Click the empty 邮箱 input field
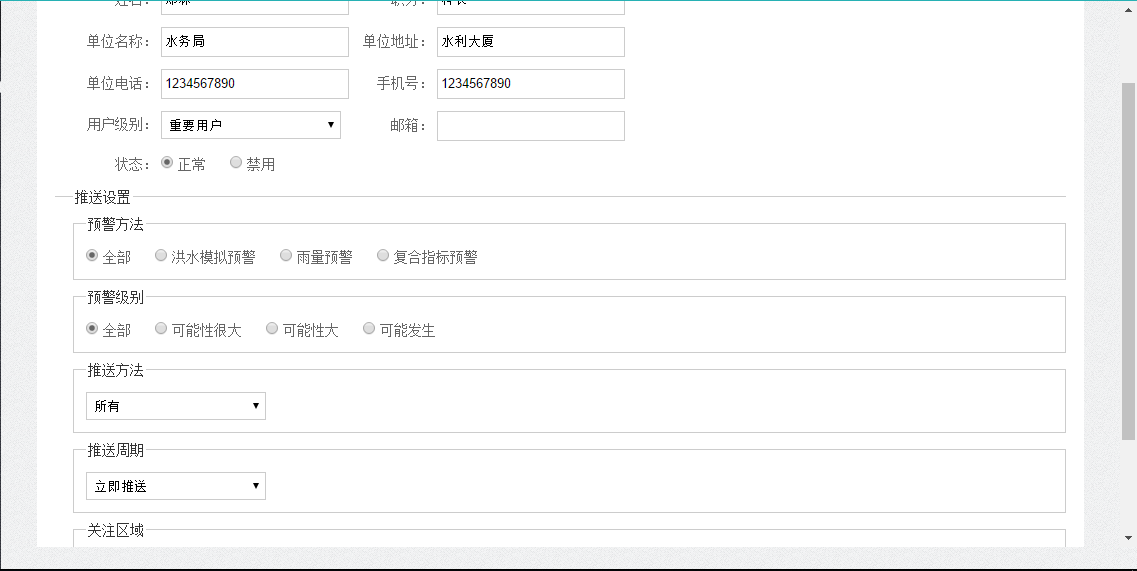This screenshot has width=1137, height=571. coord(530,126)
